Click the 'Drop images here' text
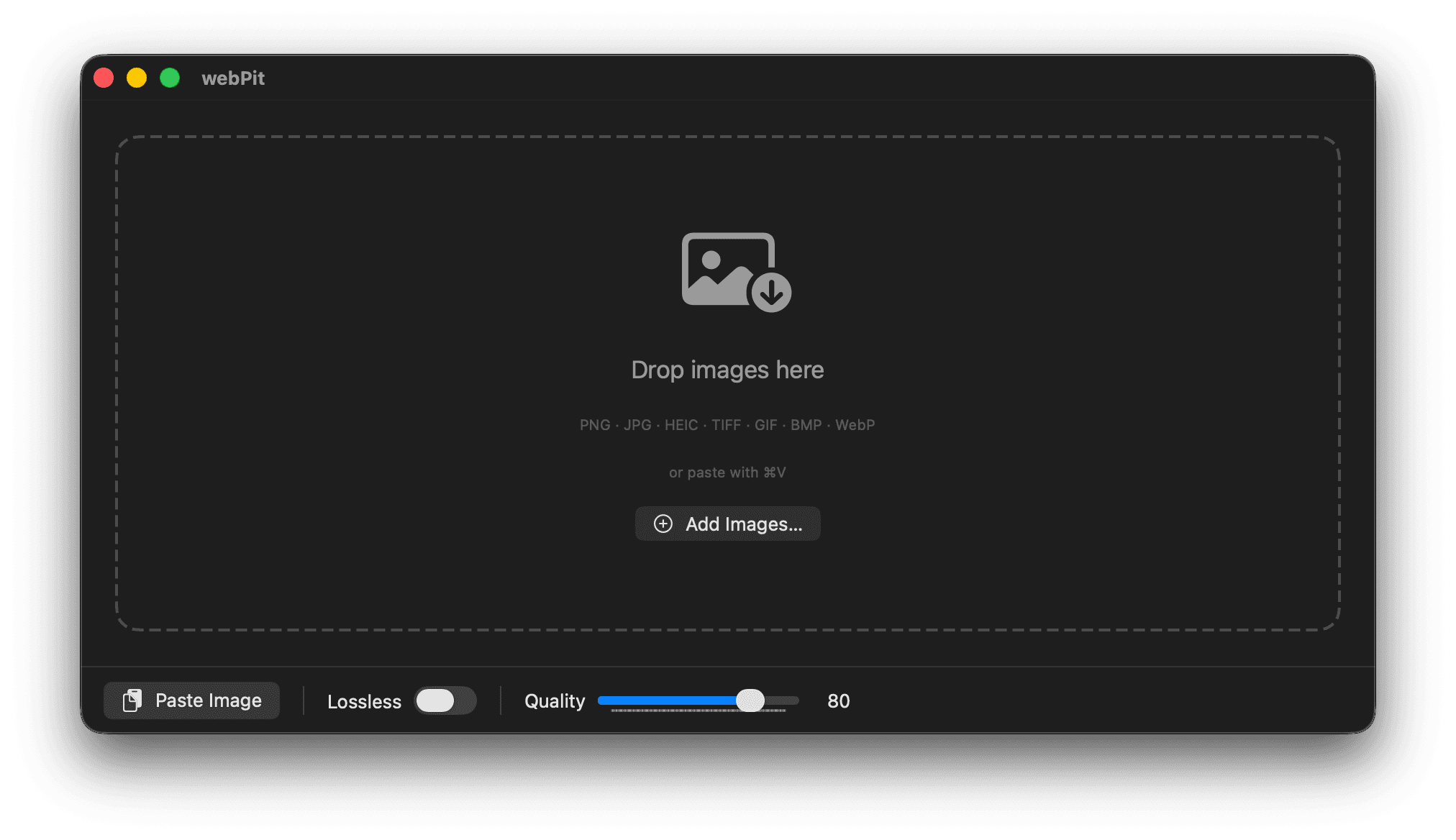The height and width of the screenshot is (840, 1456). [x=727, y=370]
